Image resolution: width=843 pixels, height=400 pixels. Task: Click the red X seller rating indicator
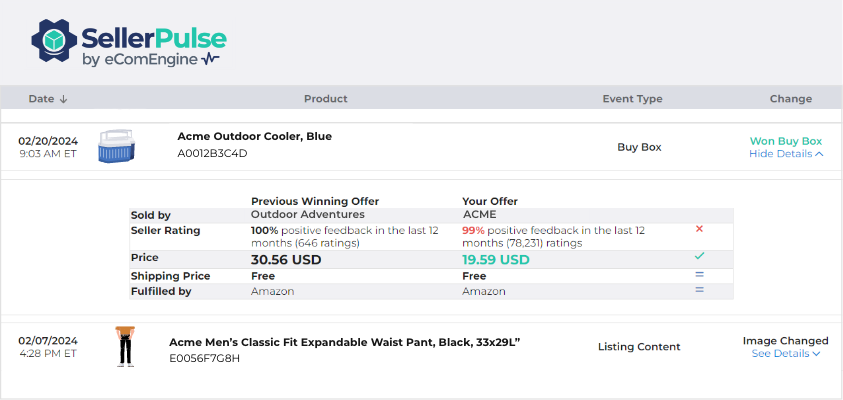pyautogui.click(x=699, y=229)
